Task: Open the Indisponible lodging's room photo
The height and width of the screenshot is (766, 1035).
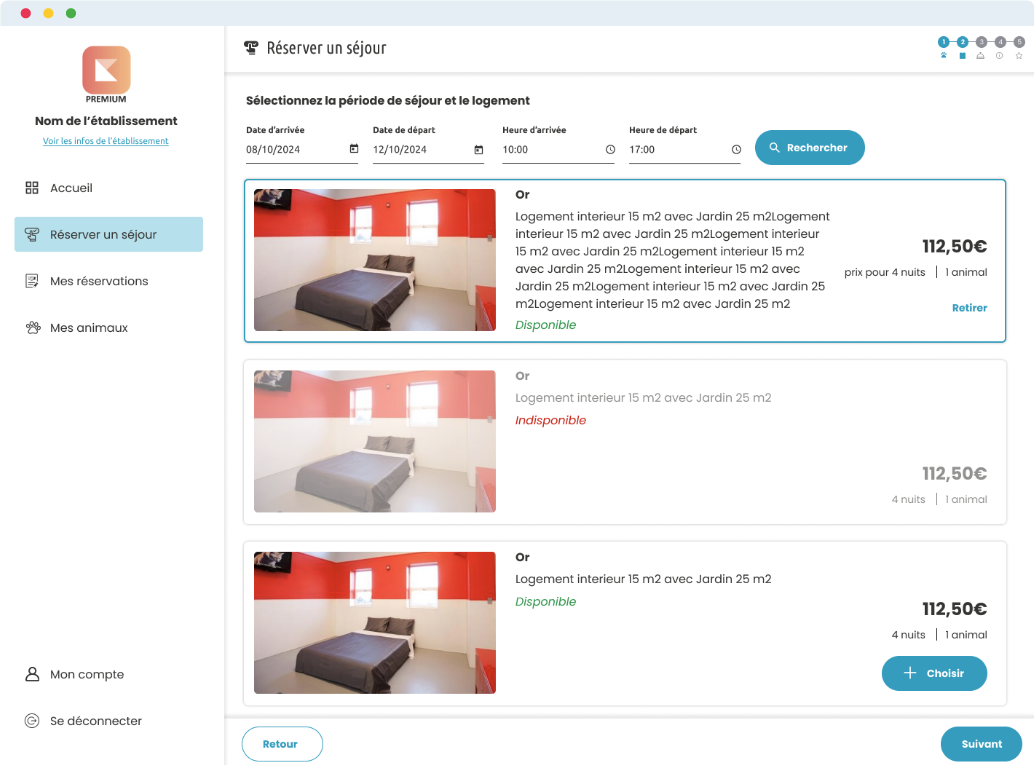Action: tap(375, 441)
